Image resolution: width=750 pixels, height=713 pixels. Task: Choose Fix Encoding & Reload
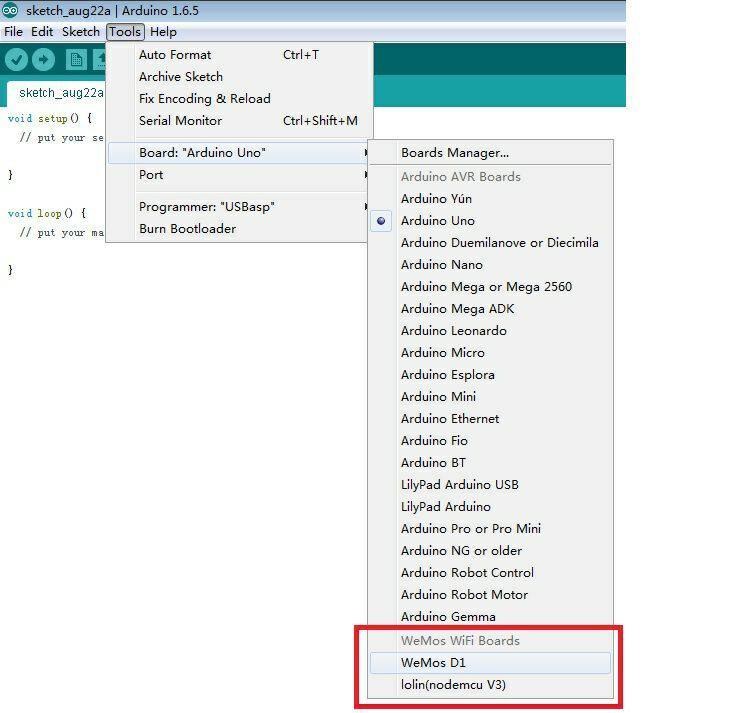click(x=239, y=99)
